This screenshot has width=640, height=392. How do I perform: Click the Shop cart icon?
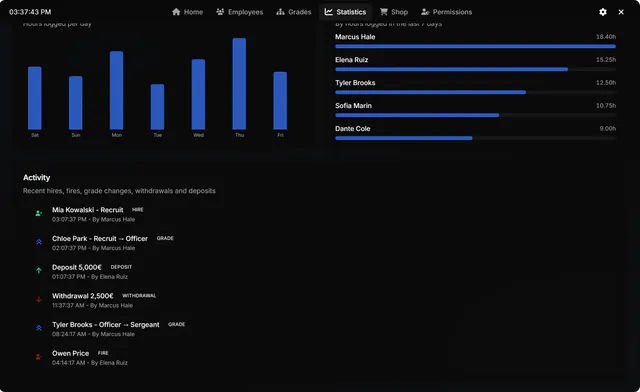click(x=384, y=12)
